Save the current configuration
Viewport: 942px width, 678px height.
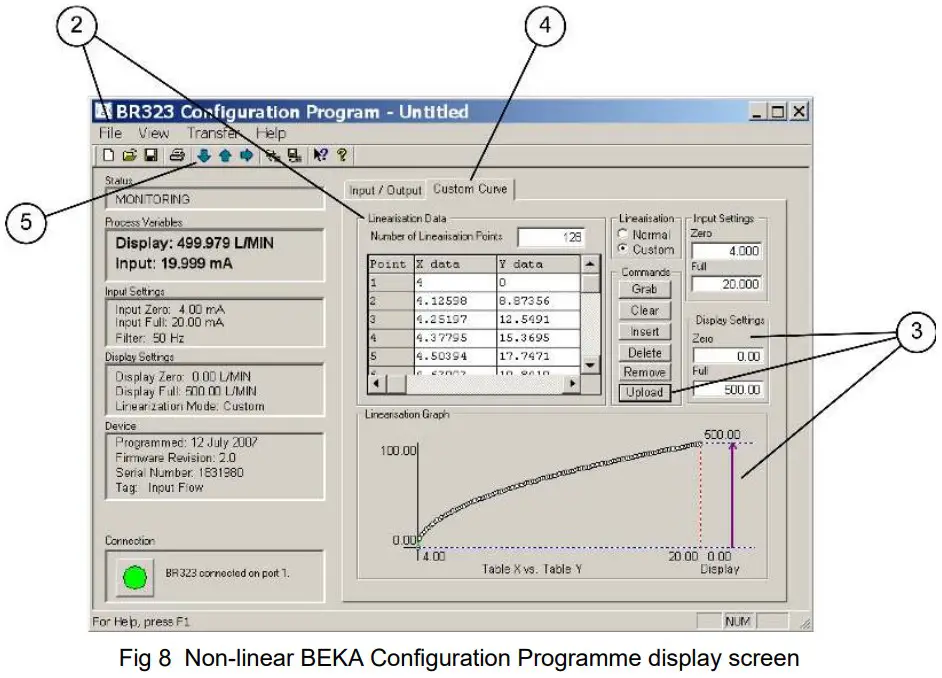(150, 155)
